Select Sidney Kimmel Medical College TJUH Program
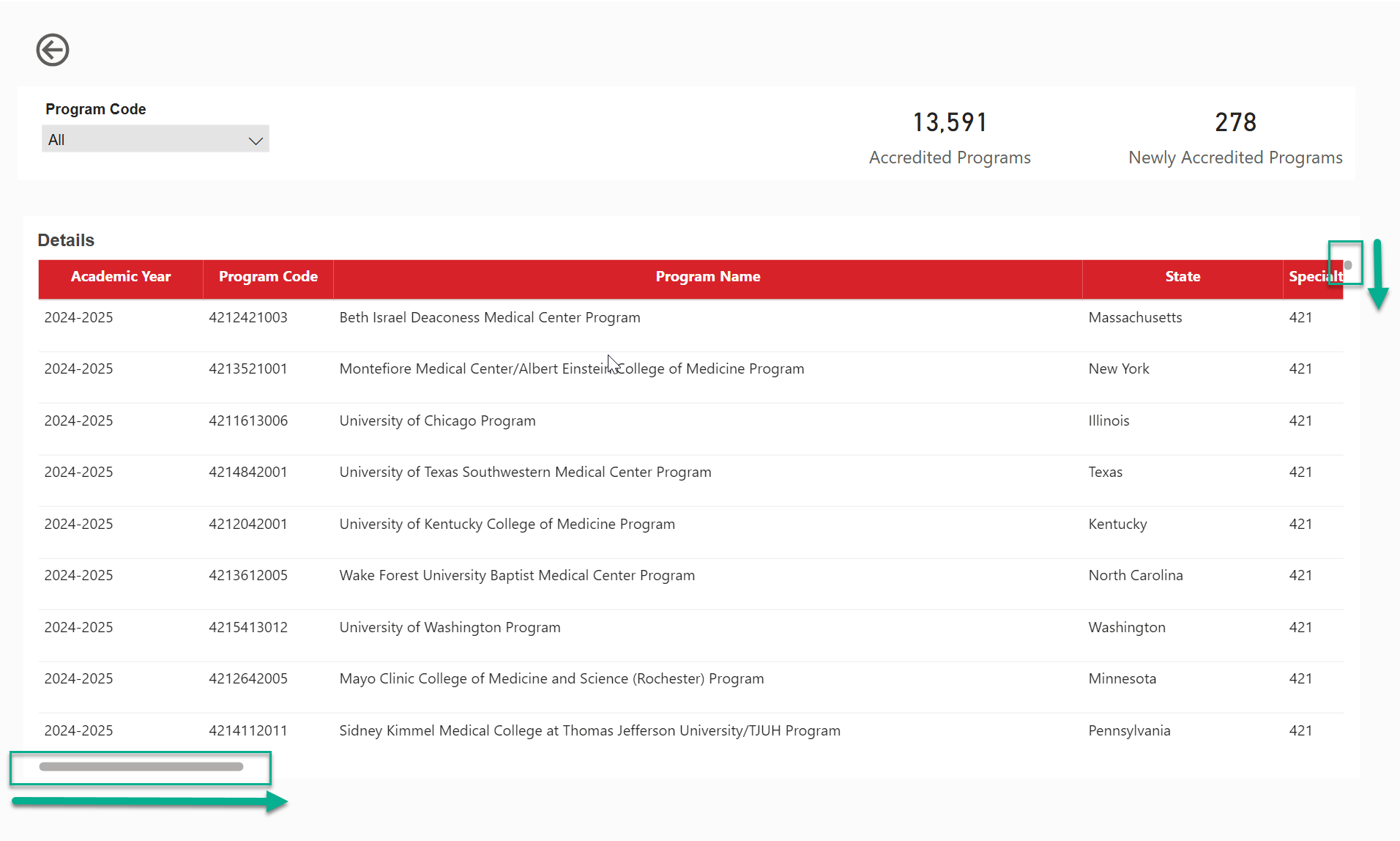The width and height of the screenshot is (1400, 841). [x=589, y=730]
